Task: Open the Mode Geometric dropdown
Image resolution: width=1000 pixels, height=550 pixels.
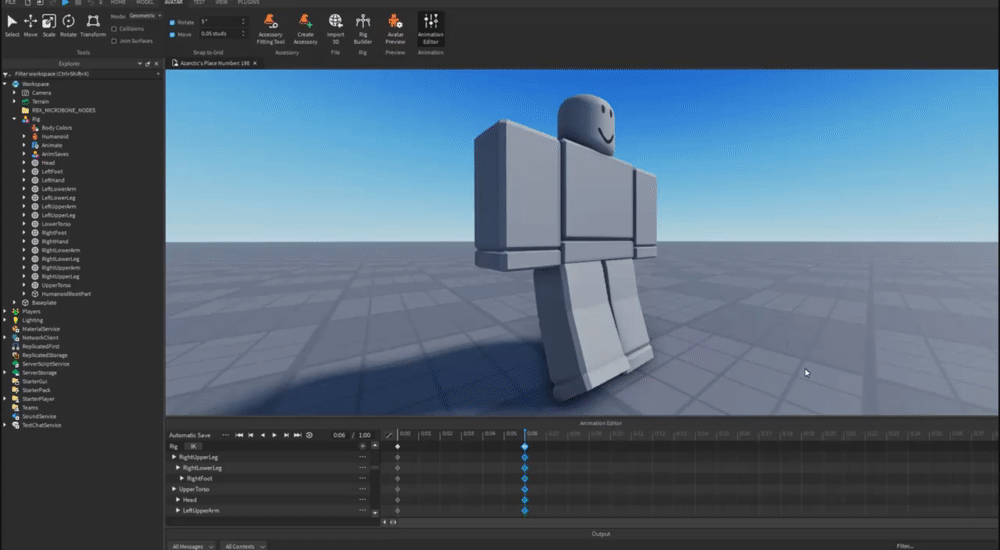Action: coord(144,17)
